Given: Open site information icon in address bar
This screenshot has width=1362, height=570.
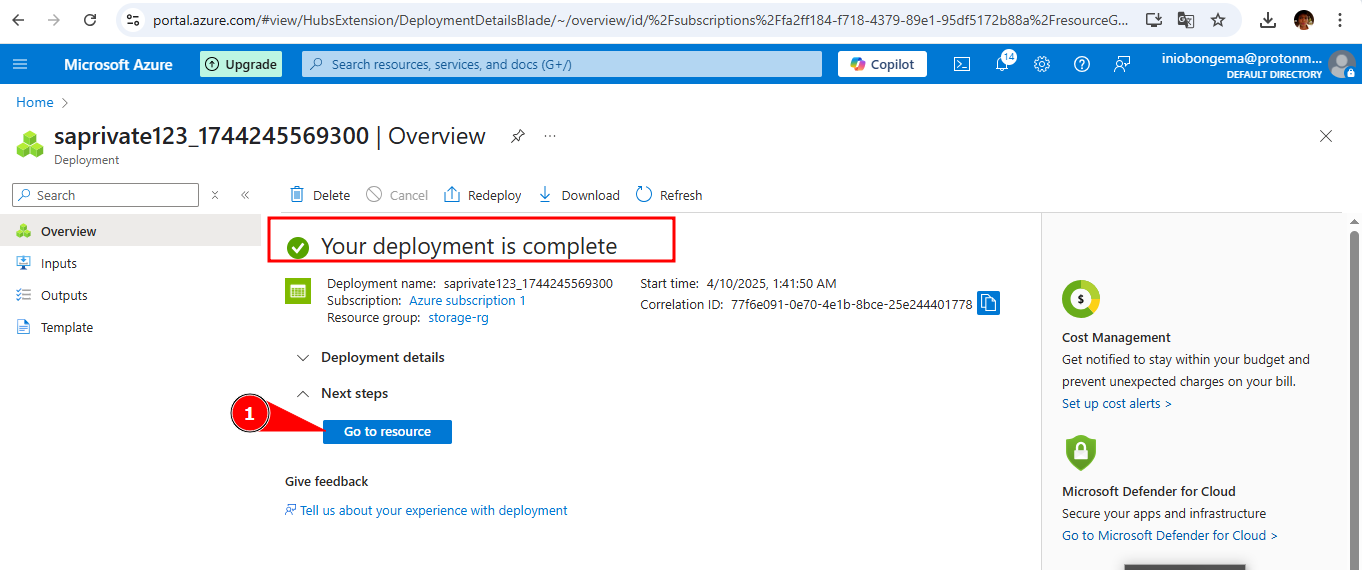Looking at the screenshot, I should pos(133,20).
